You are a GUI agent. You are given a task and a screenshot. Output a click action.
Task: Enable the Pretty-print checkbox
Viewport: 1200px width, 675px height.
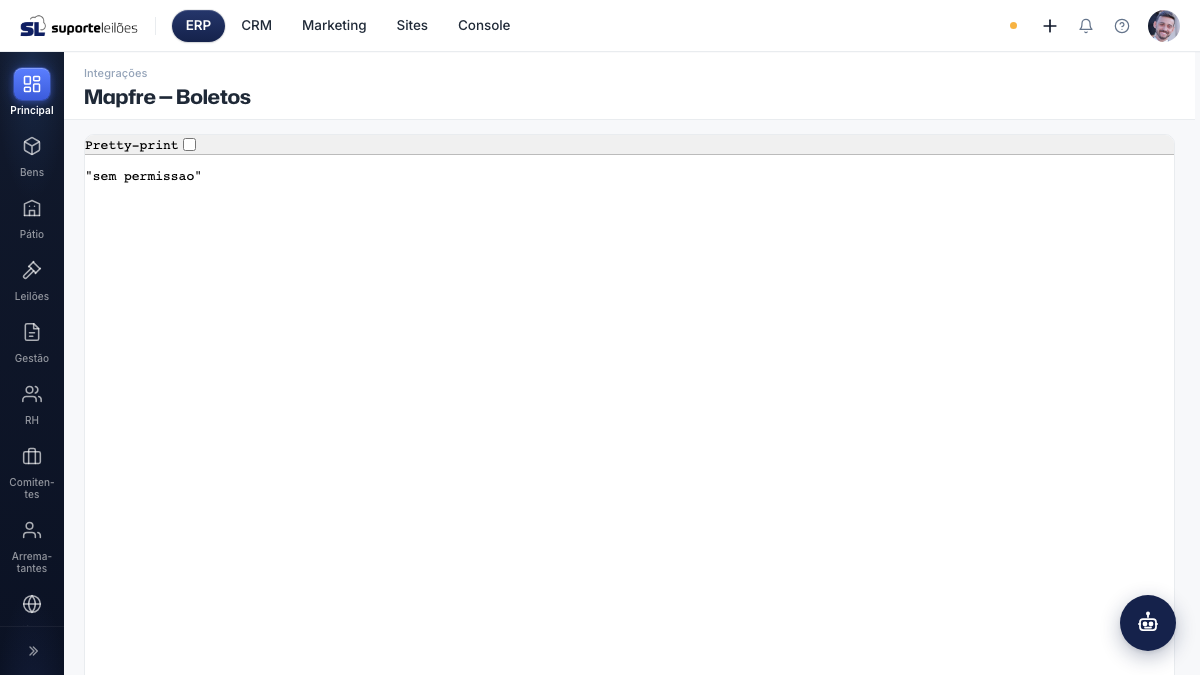(189, 145)
